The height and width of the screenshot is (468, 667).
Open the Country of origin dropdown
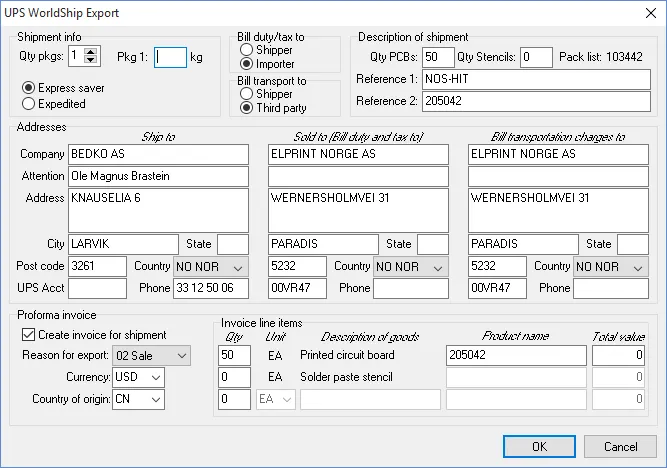click(x=138, y=400)
